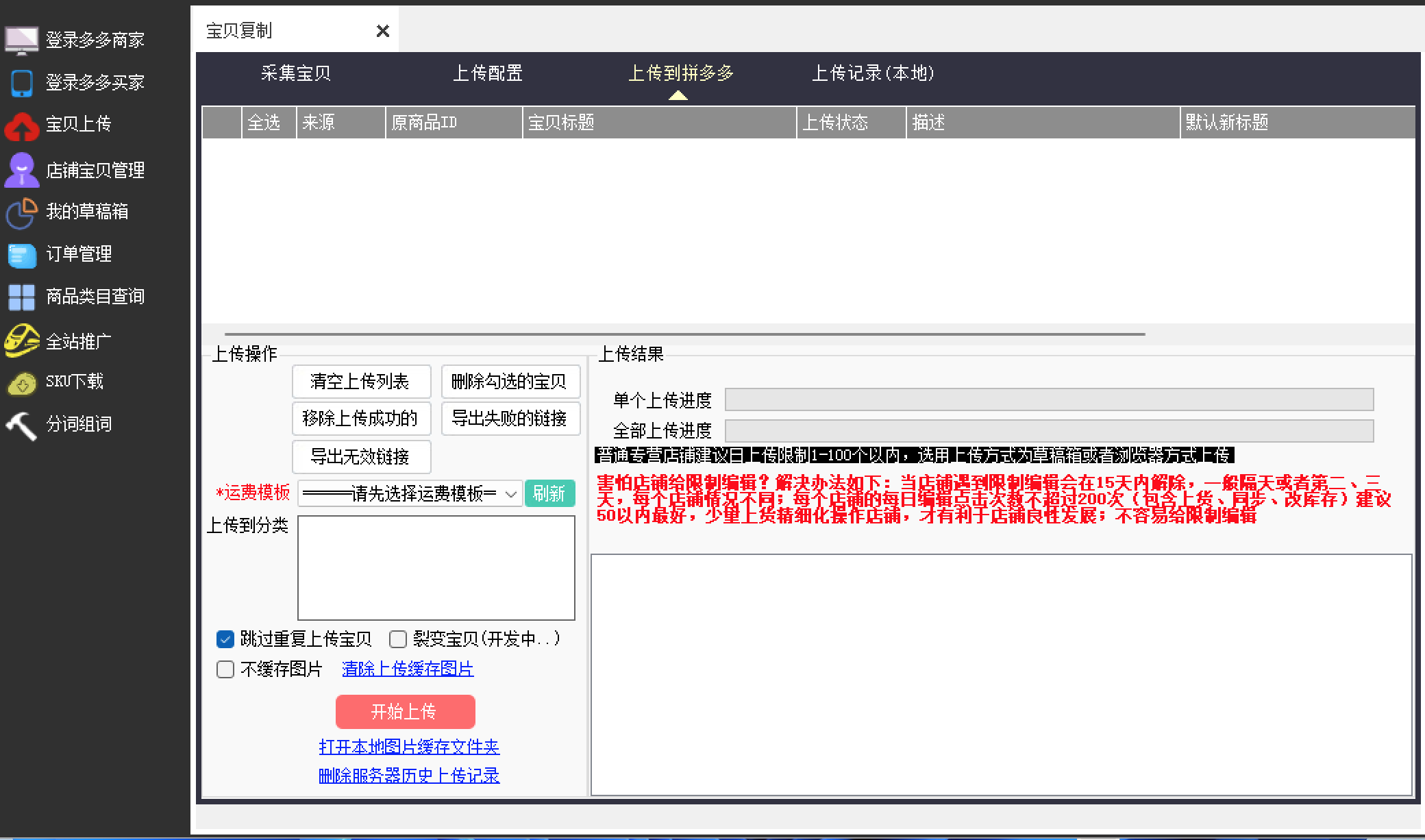Screen dimensions: 1425x840
Task: Click the black-highlighted 普通专营店铺建议 notice text
Action: point(914,456)
